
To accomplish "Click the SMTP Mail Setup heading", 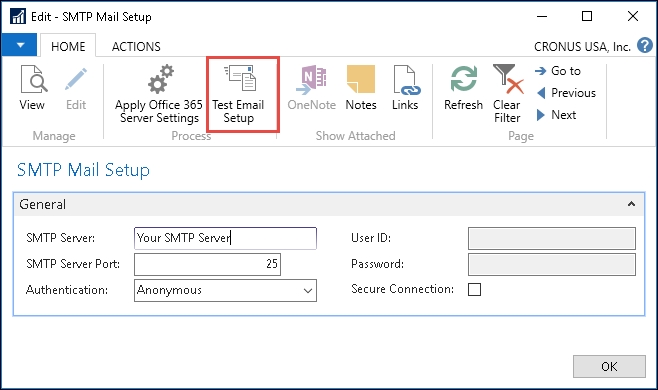I will click(x=83, y=170).
